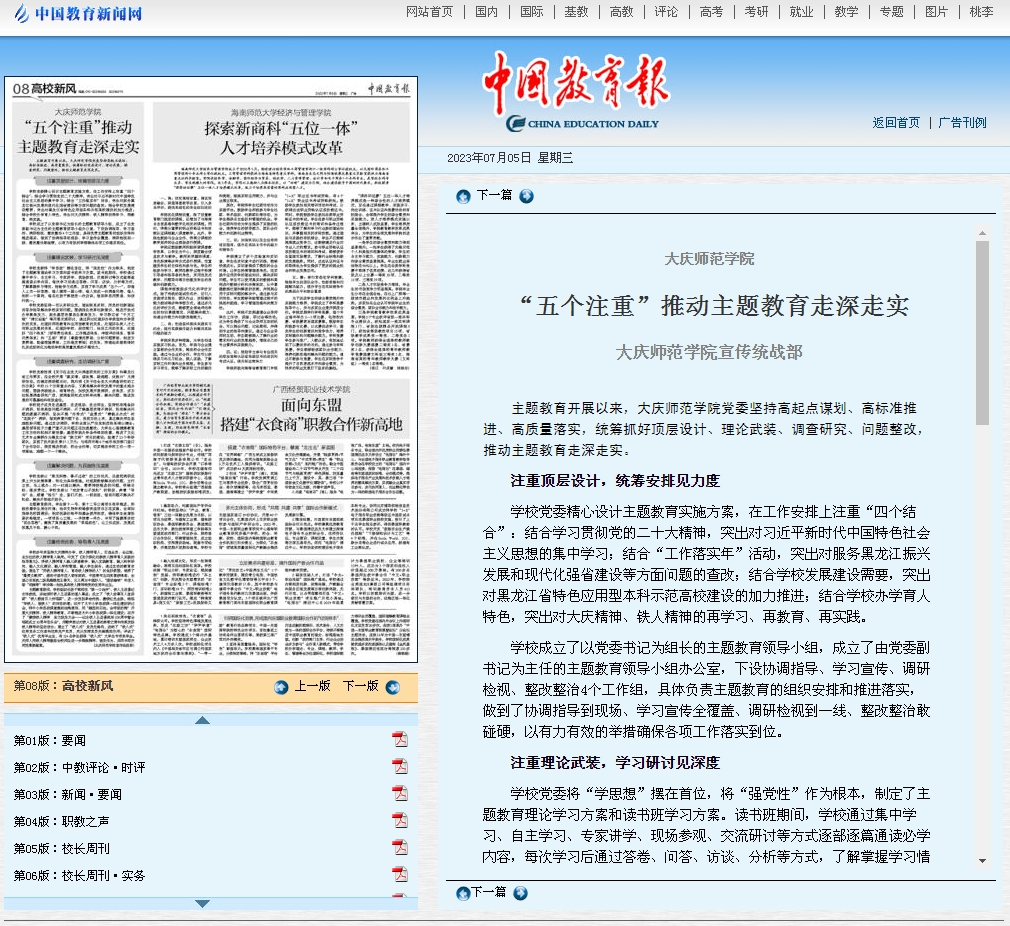1010x926 pixels.
Task: Go to the 就业 section
Action: click(801, 12)
